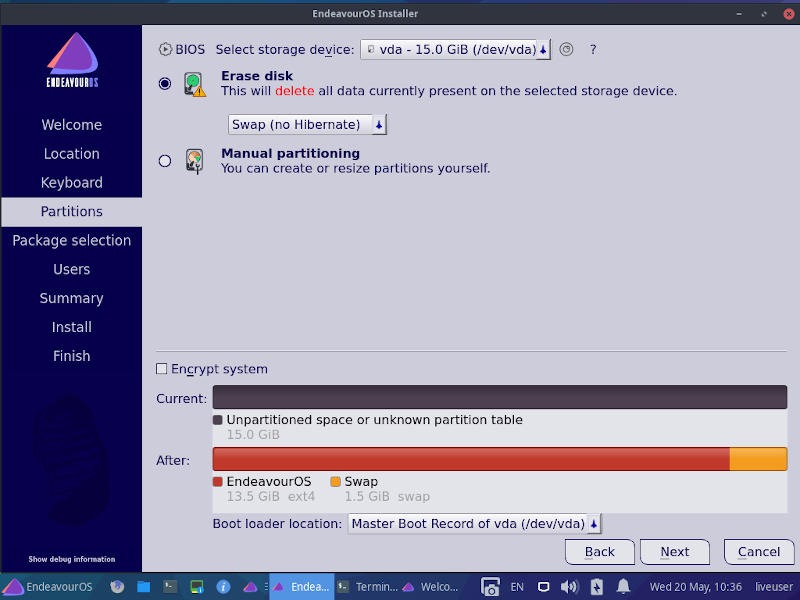
Task: Click the notification bell icon
Action: pyautogui.click(x=622, y=587)
